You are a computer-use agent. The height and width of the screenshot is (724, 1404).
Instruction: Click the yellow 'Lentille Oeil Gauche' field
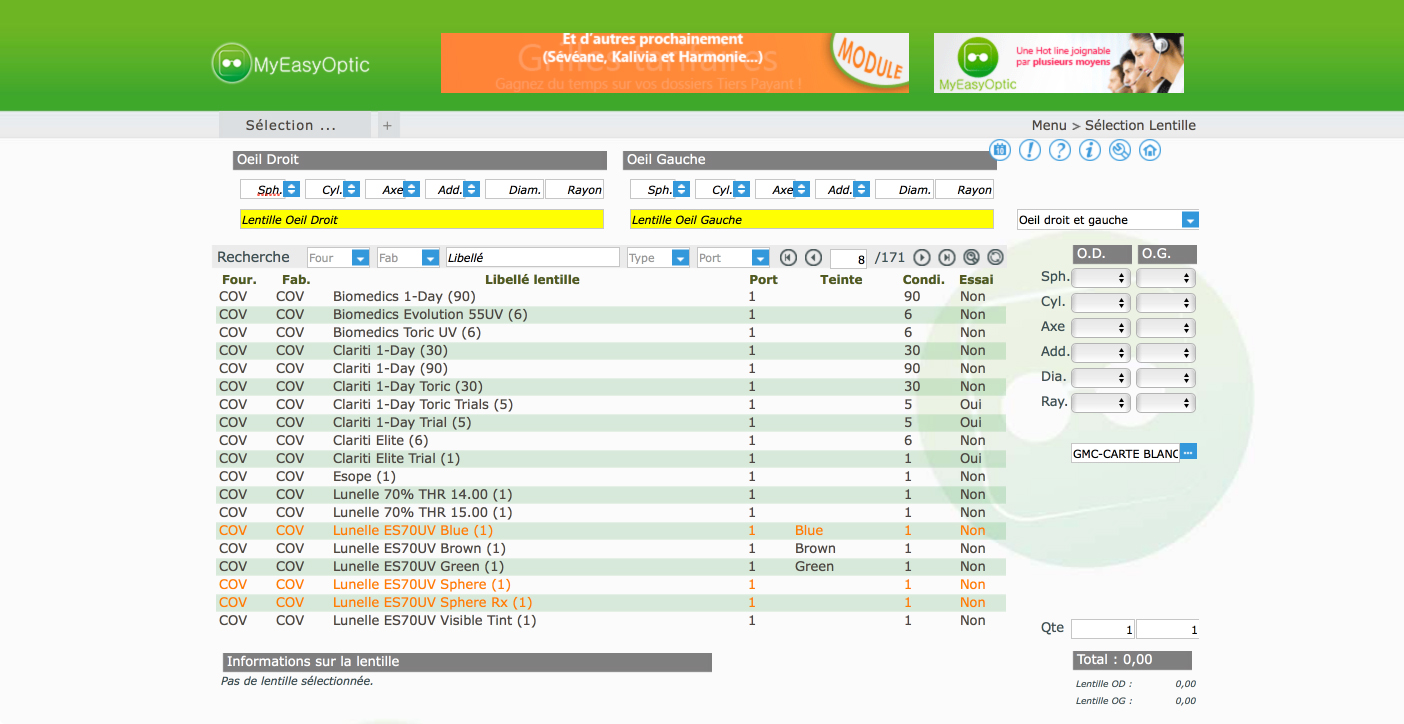812,219
